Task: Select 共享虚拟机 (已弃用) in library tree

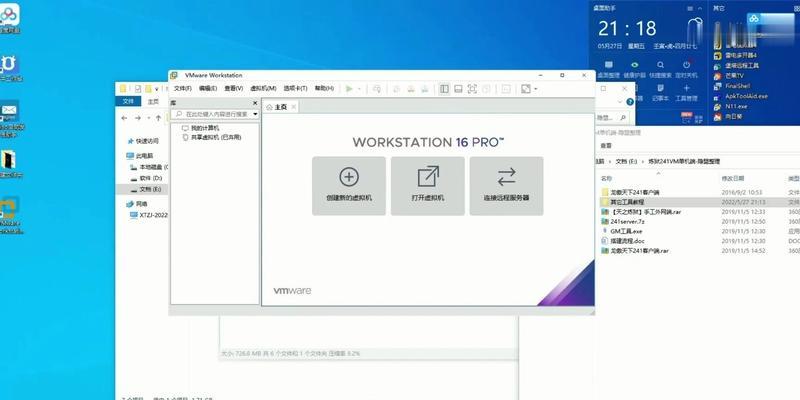Action: [x=212, y=137]
